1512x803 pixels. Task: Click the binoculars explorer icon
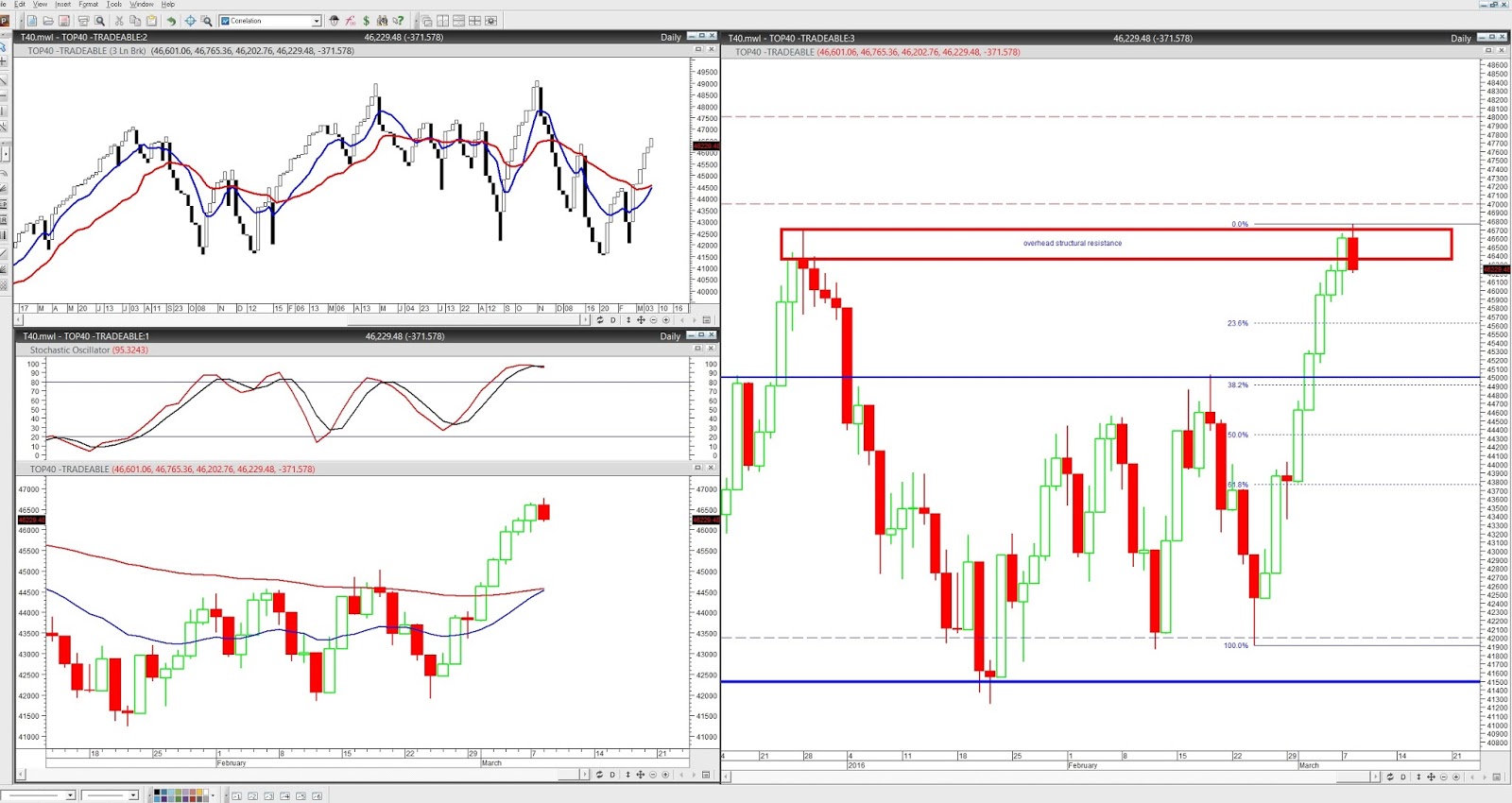point(382,21)
